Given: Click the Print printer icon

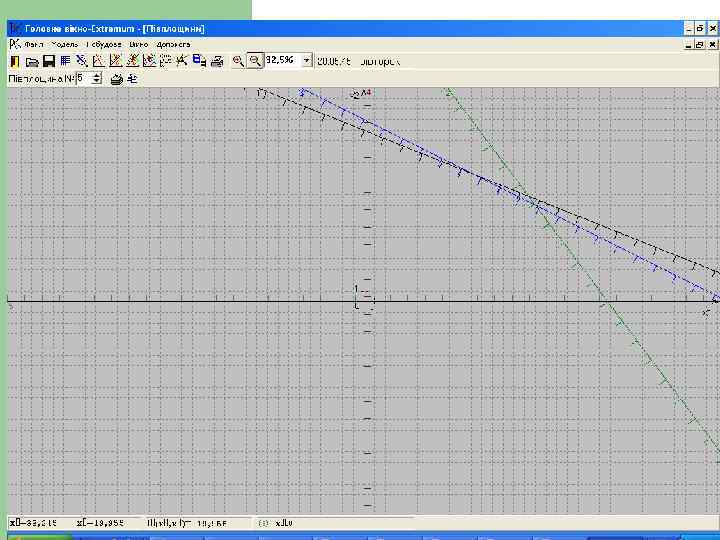Looking at the screenshot, I should [x=217, y=61].
